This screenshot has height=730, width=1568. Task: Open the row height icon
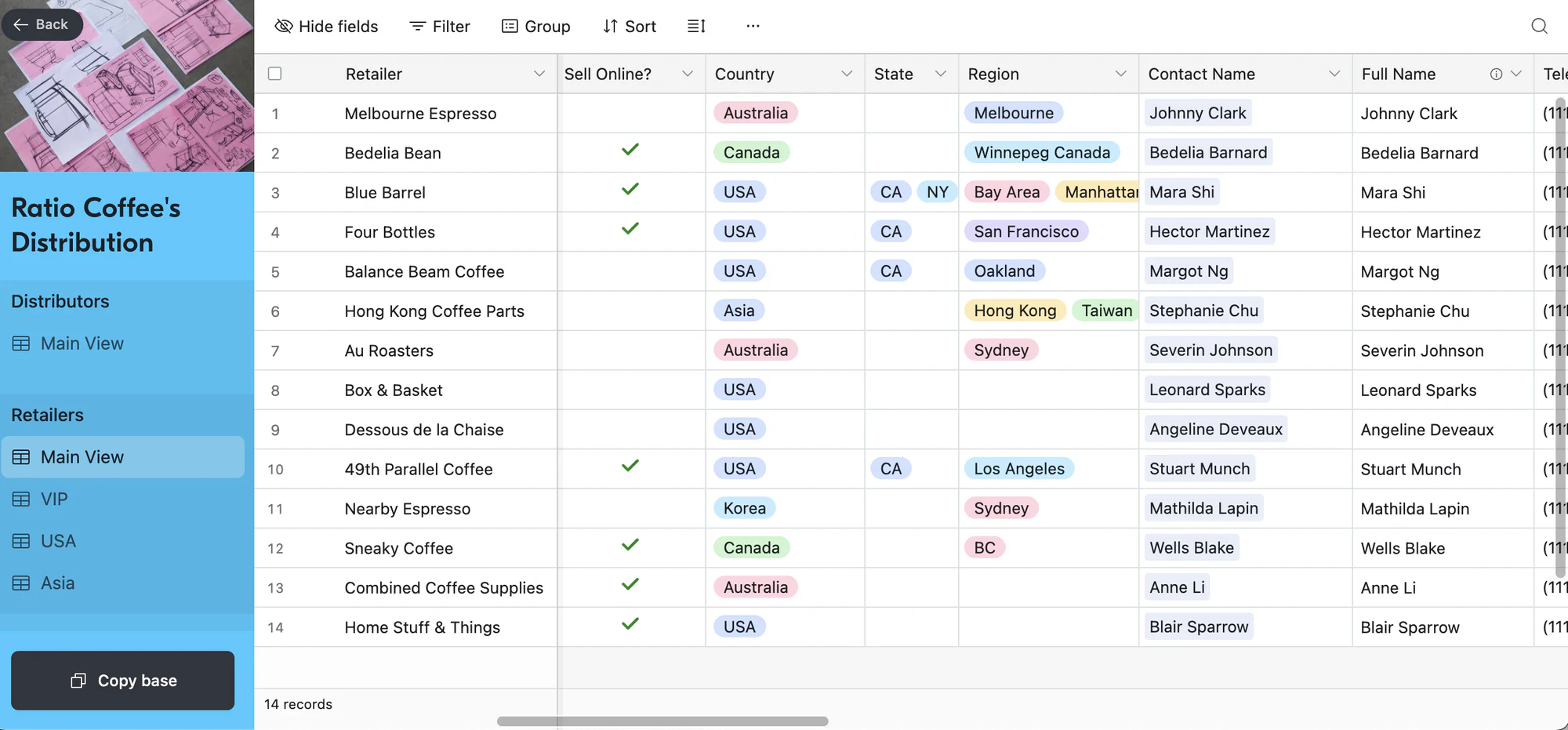[x=696, y=26]
